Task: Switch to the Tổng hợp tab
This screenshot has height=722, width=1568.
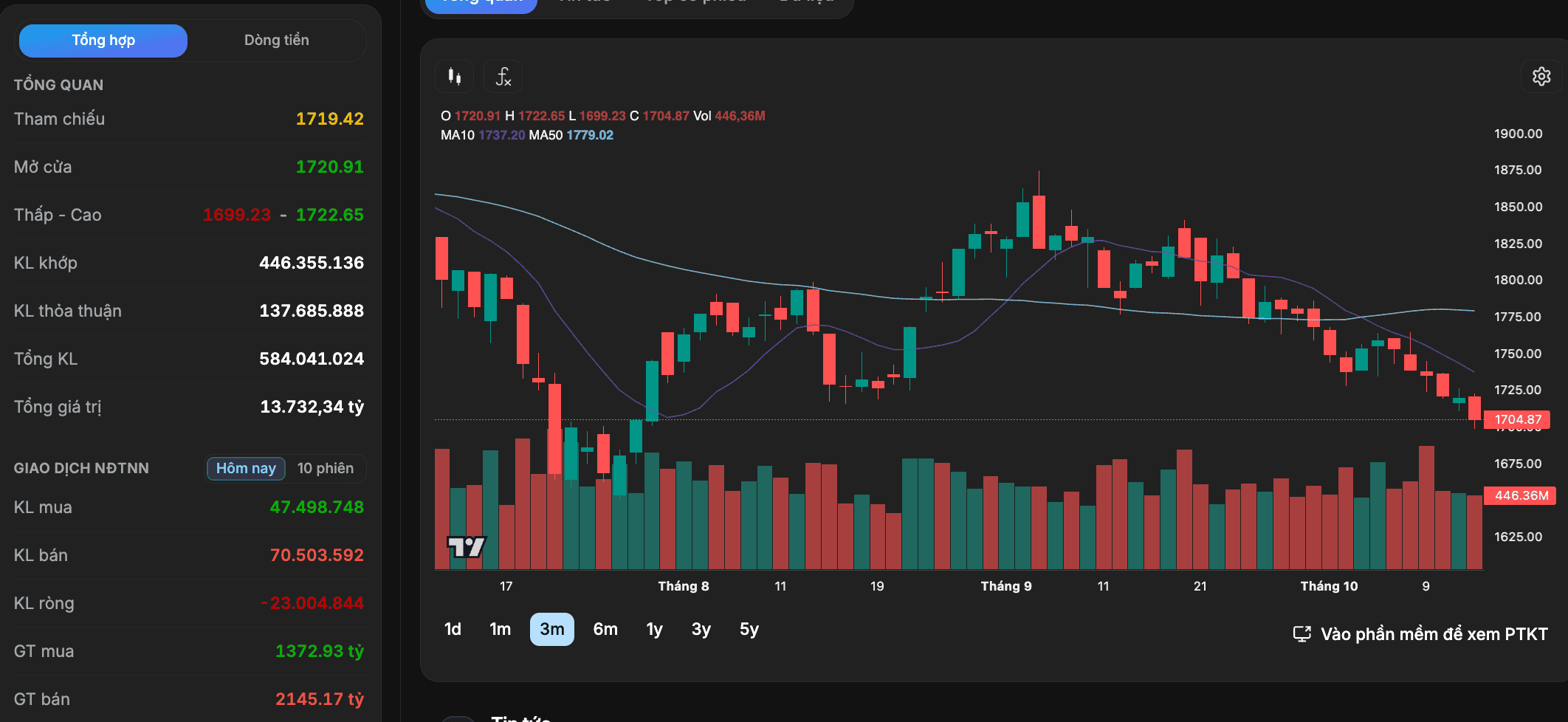Action: (x=103, y=41)
